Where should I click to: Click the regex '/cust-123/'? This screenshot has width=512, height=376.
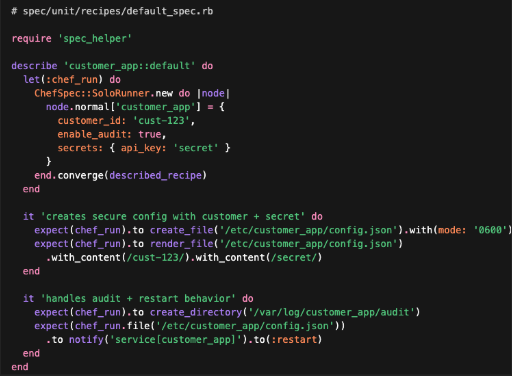click(x=155, y=257)
